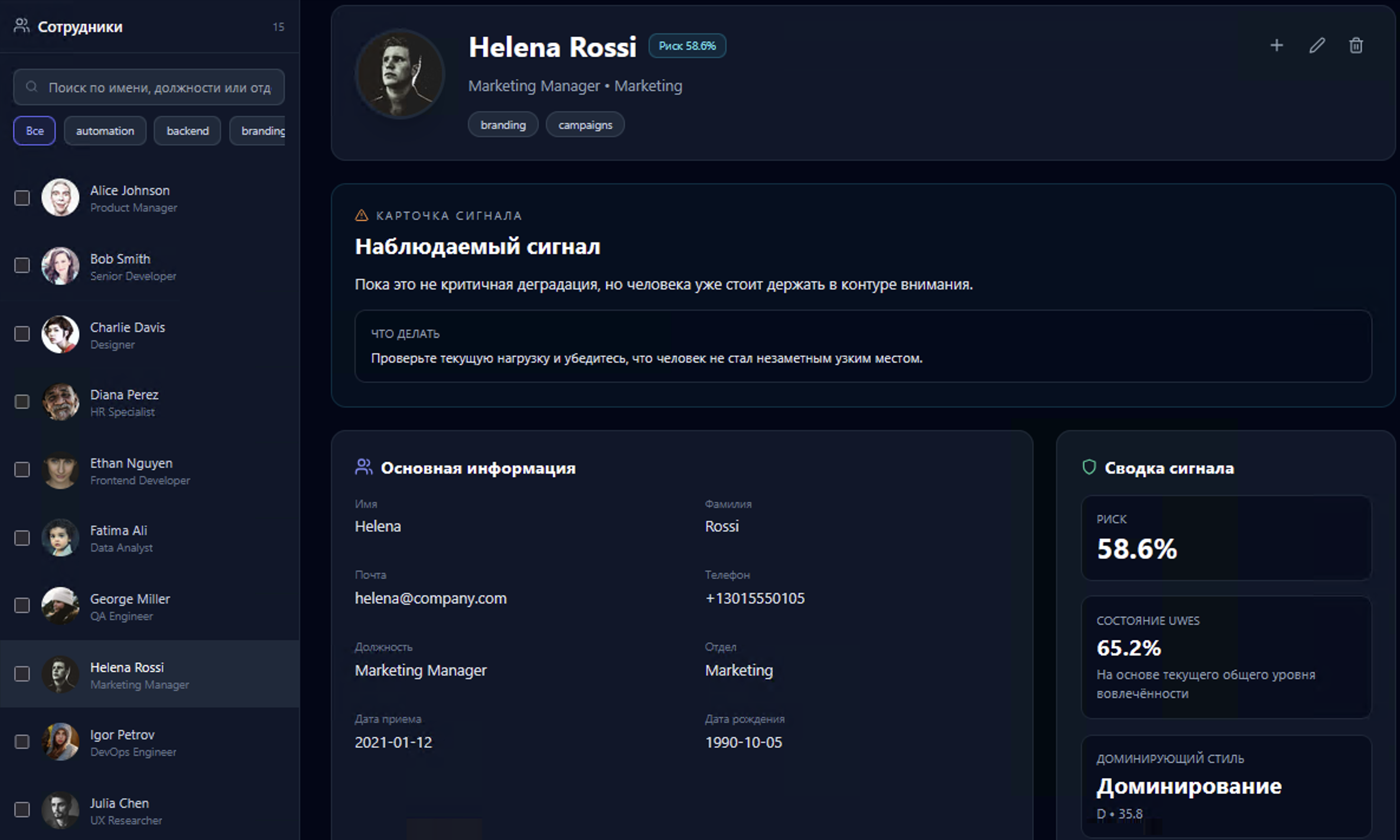Image resolution: width=1400 pixels, height=840 pixels.
Task: Enable the checkbox for Charlie Davis
Action: 22,334
